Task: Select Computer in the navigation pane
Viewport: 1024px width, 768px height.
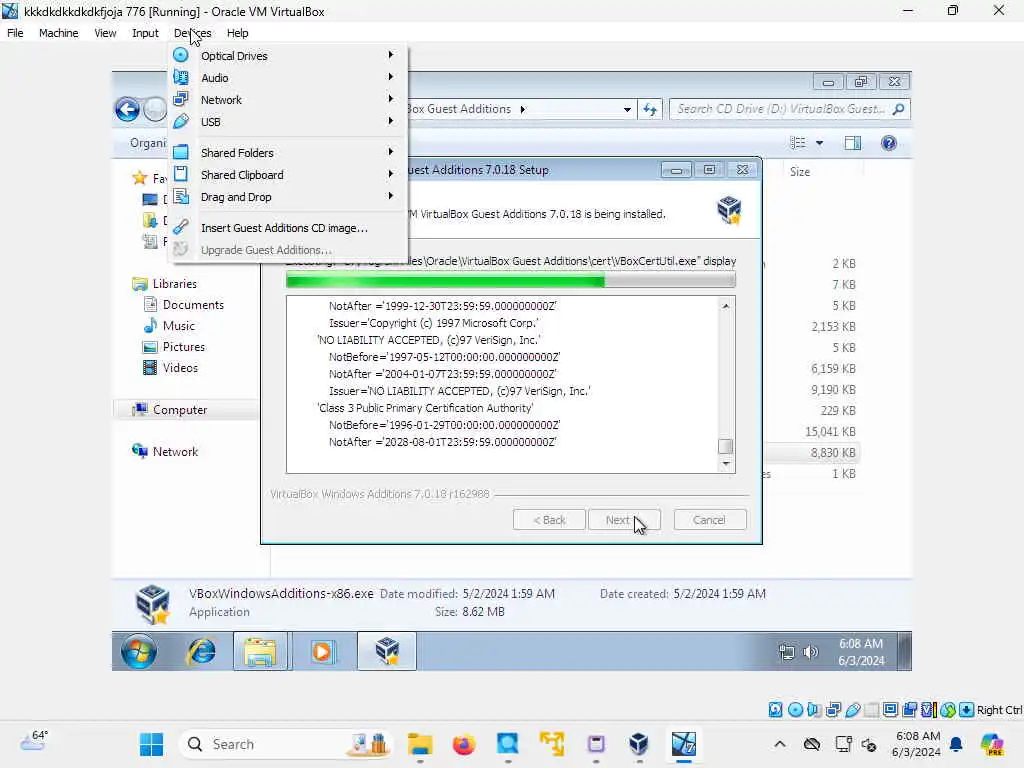Action: (x=179, y=410)
